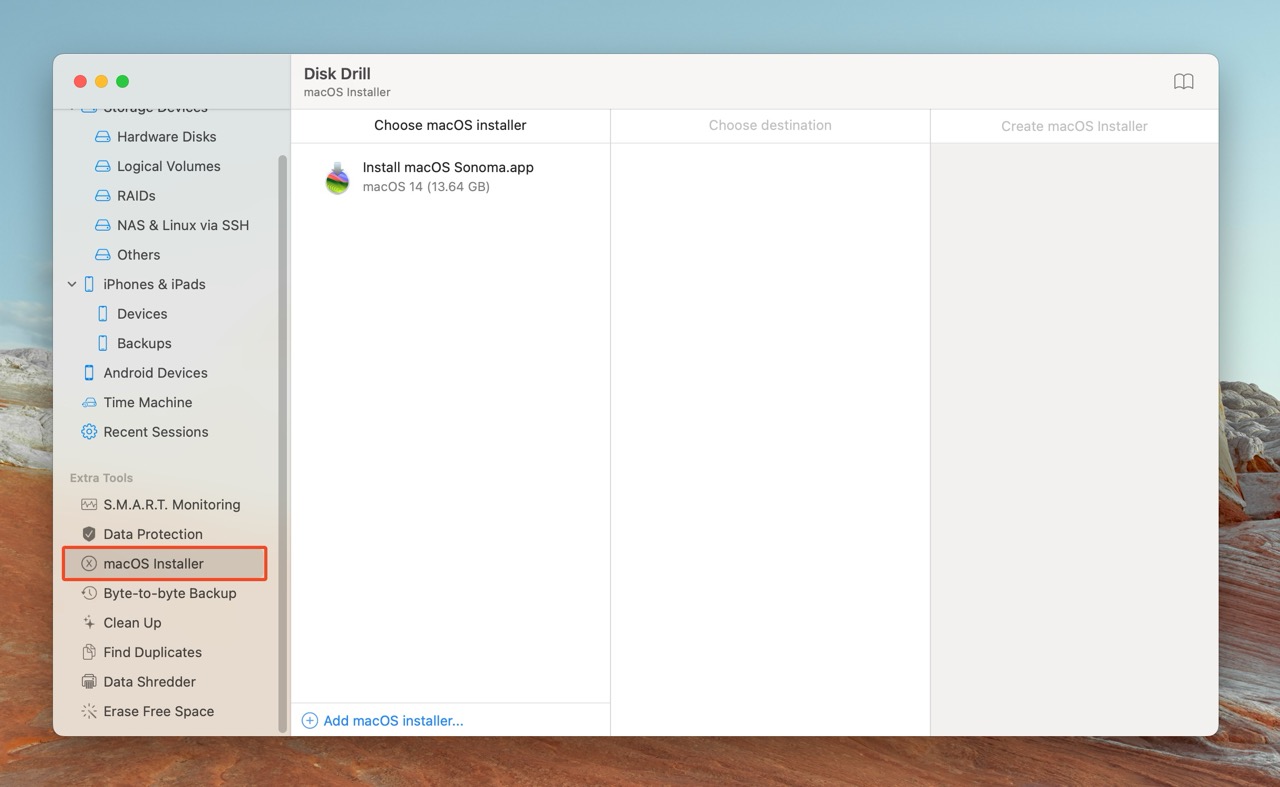Select Install macOS Sonoma.app name

448,167
